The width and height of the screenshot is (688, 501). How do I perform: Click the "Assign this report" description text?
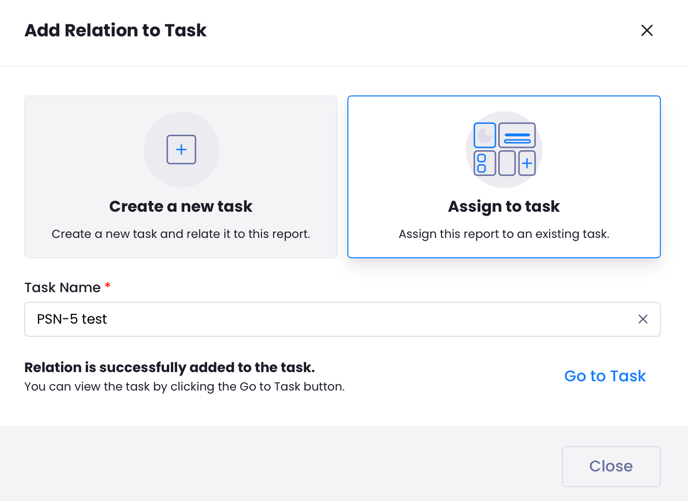pyautogui.click(x=504, y=234)
